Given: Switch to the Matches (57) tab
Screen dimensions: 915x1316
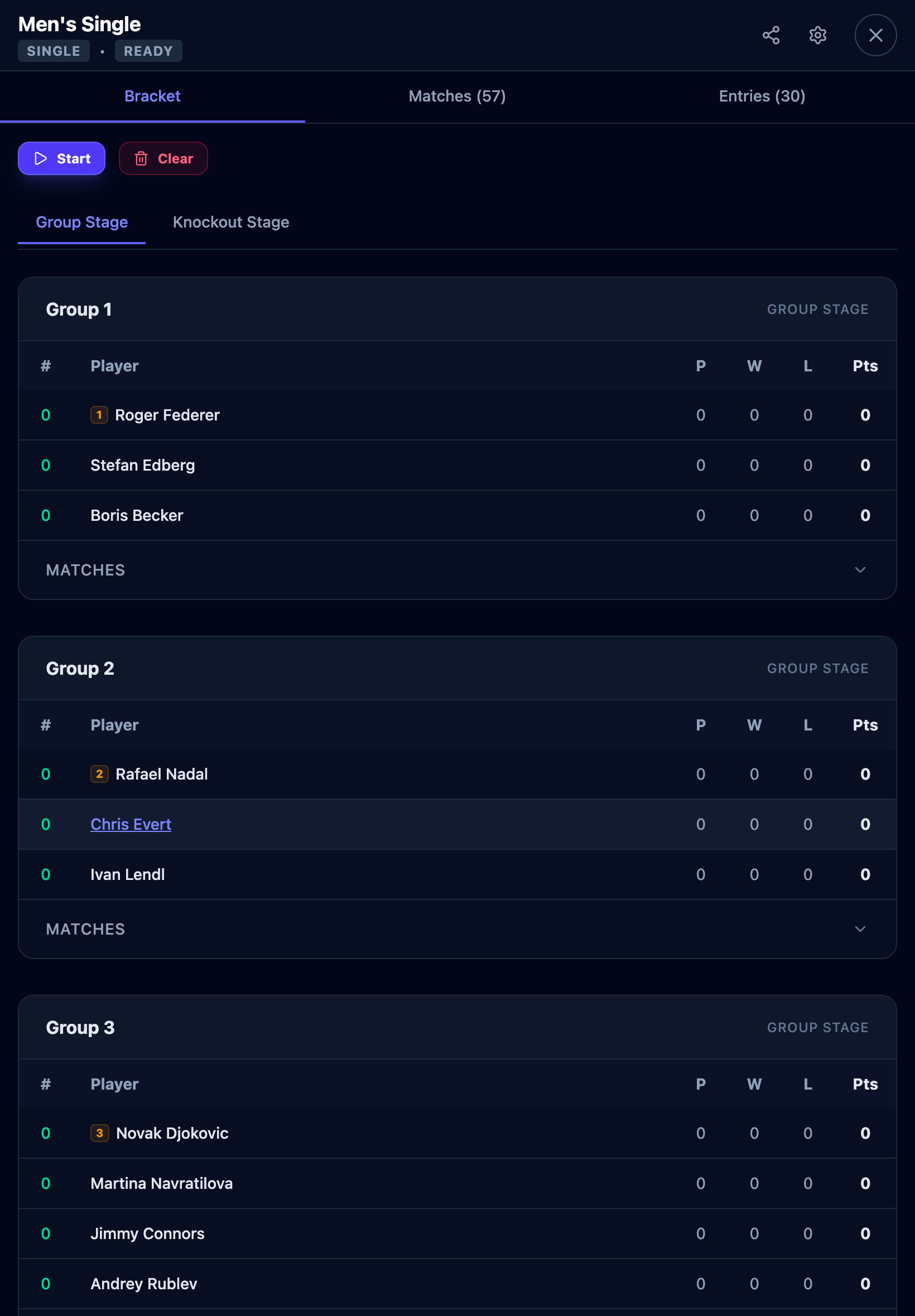Looking at the screenshot, I should coord(457,96).
